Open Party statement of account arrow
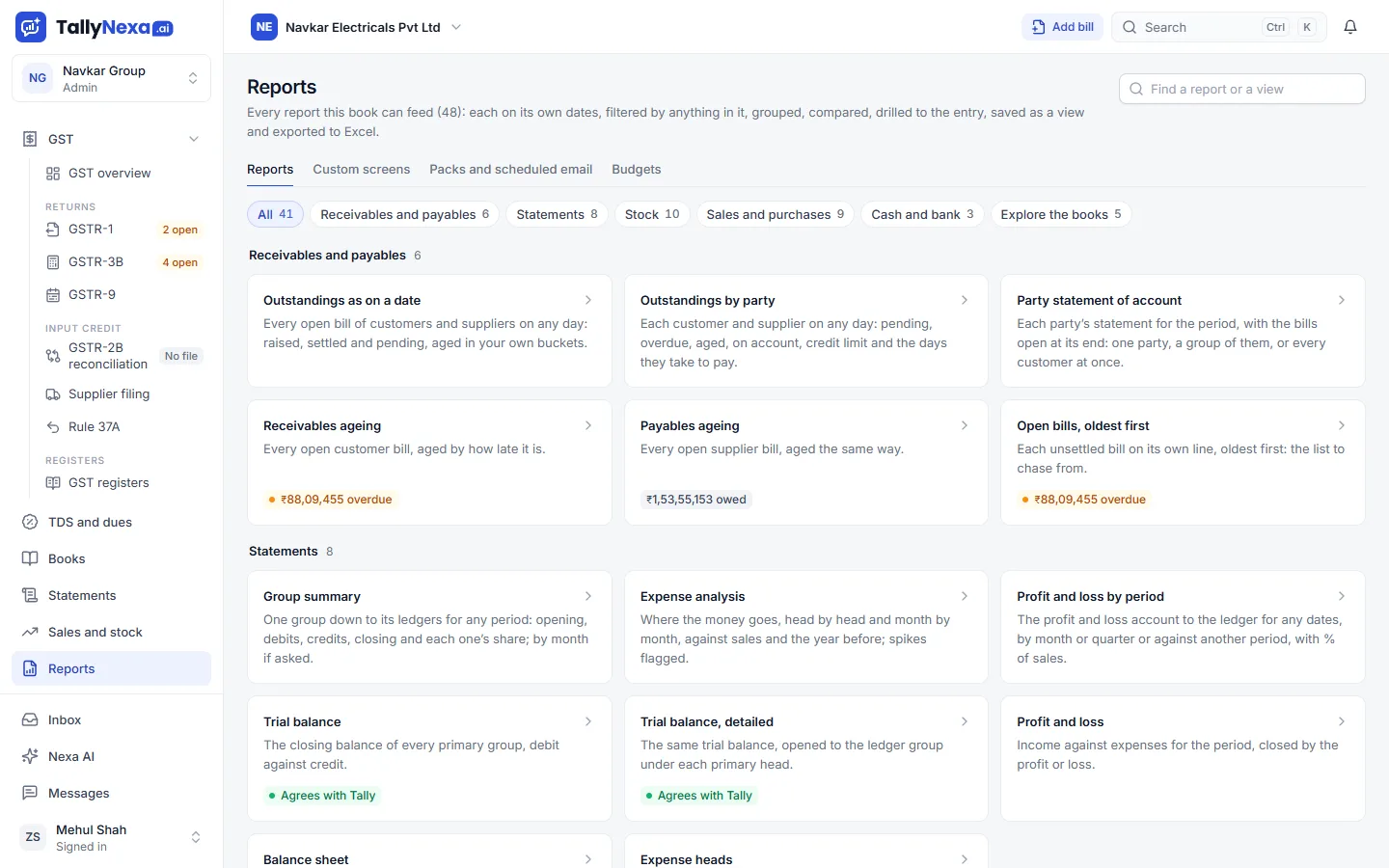The image size is (1389, 868). pos(1342,300)
